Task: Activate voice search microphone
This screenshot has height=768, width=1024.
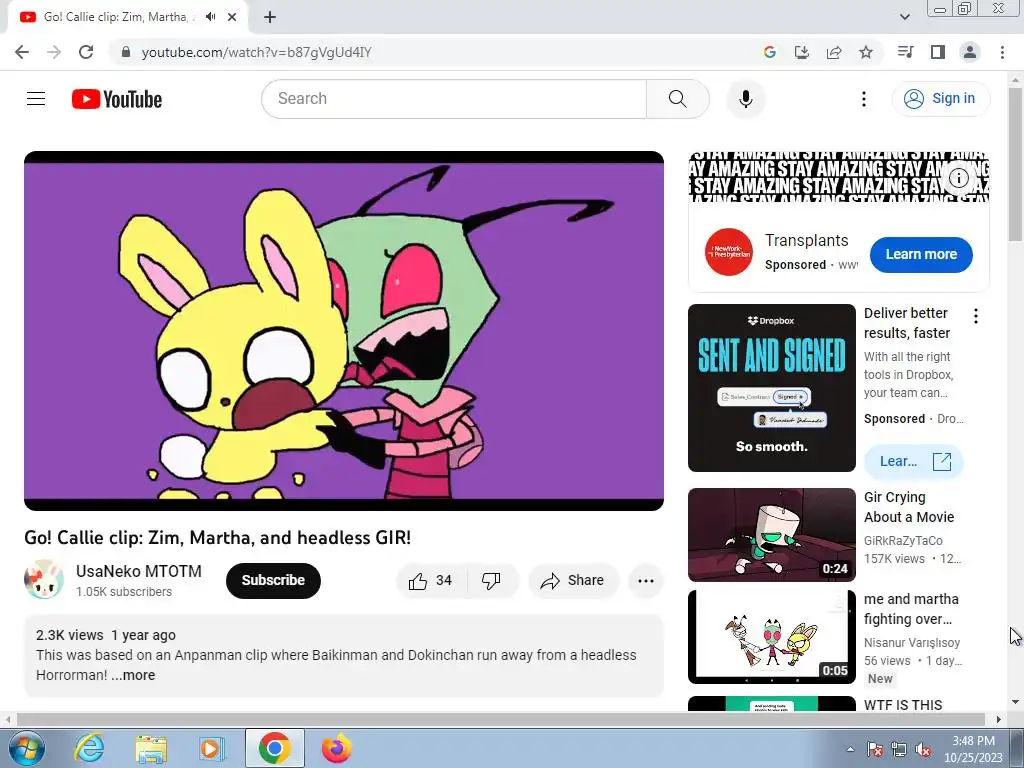Action: point(745,99)
